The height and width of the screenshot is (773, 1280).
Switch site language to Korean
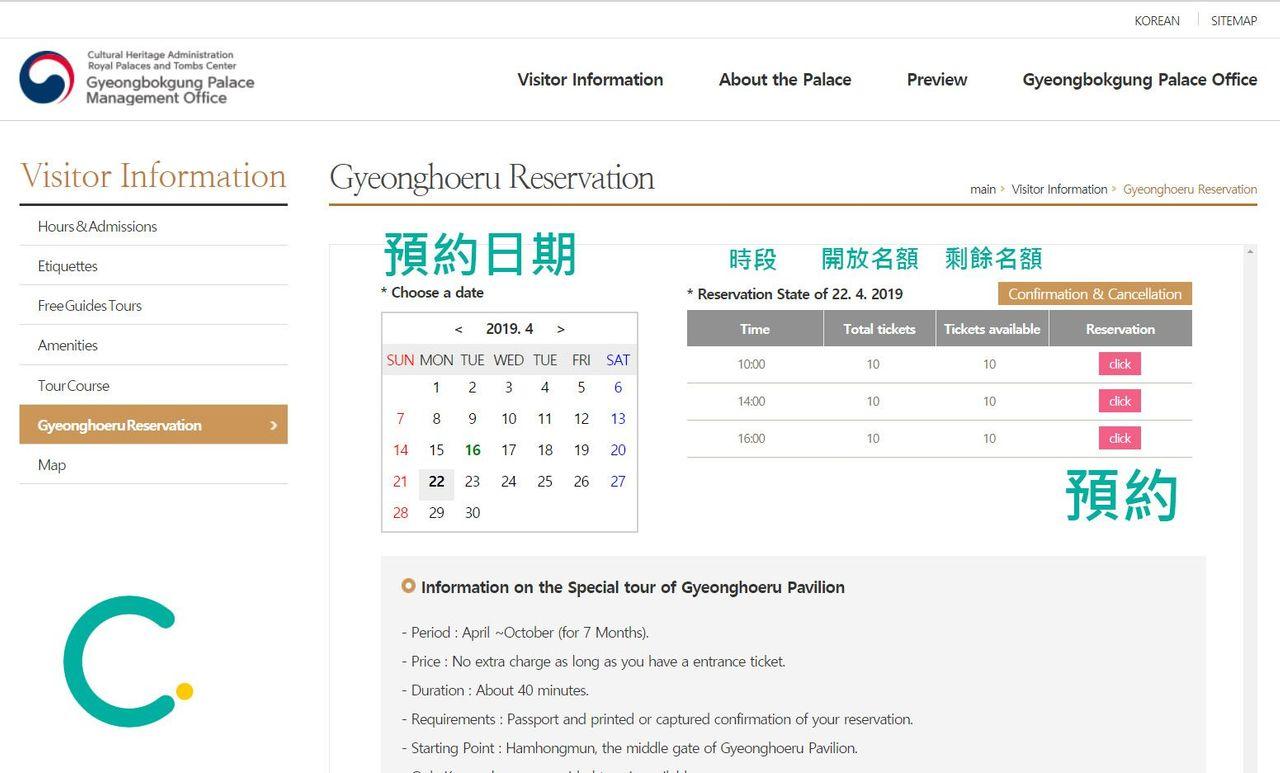coord(1157,21)
